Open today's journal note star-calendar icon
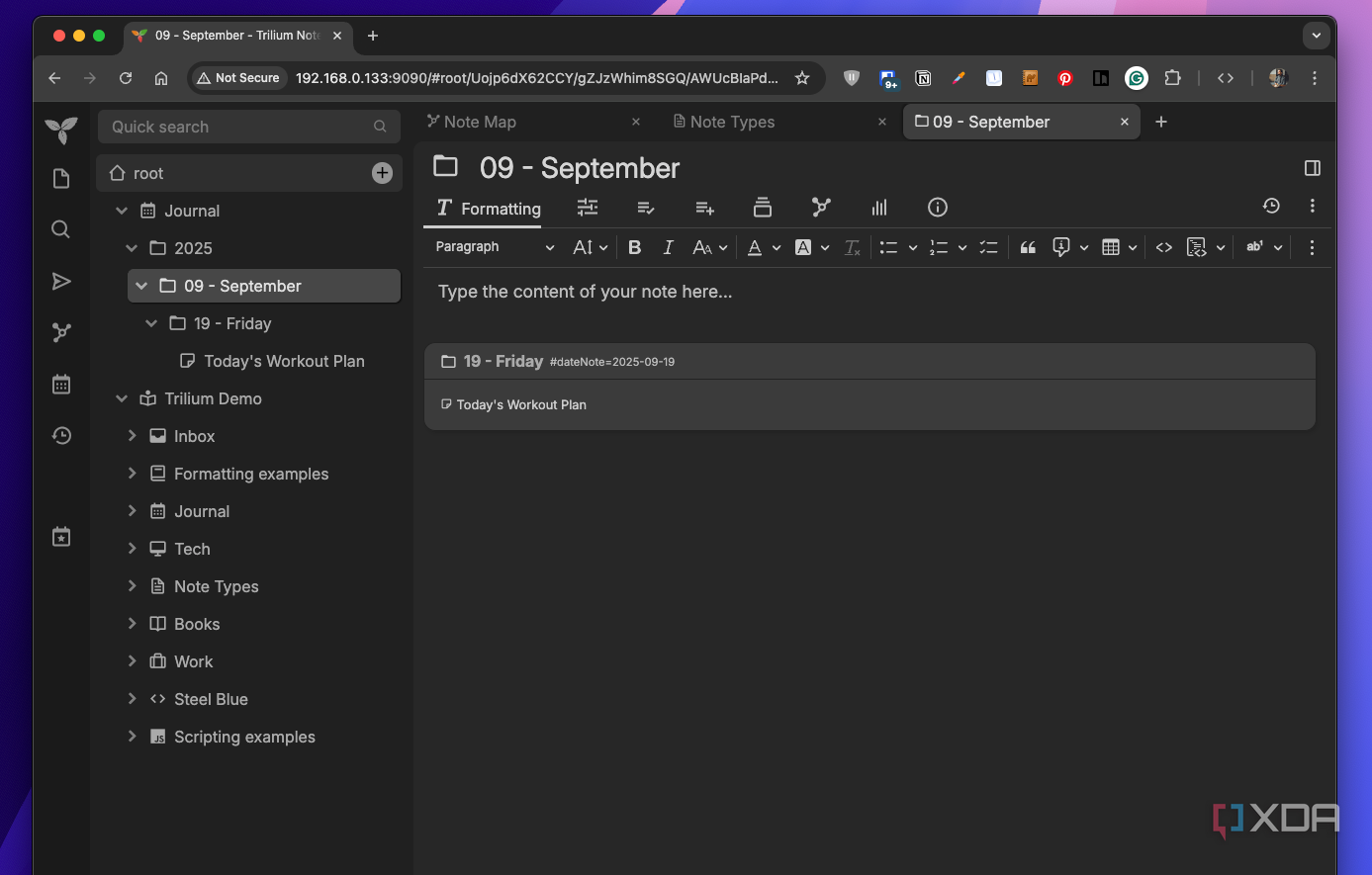1372x875 pixels. click(x=61, y=537)
